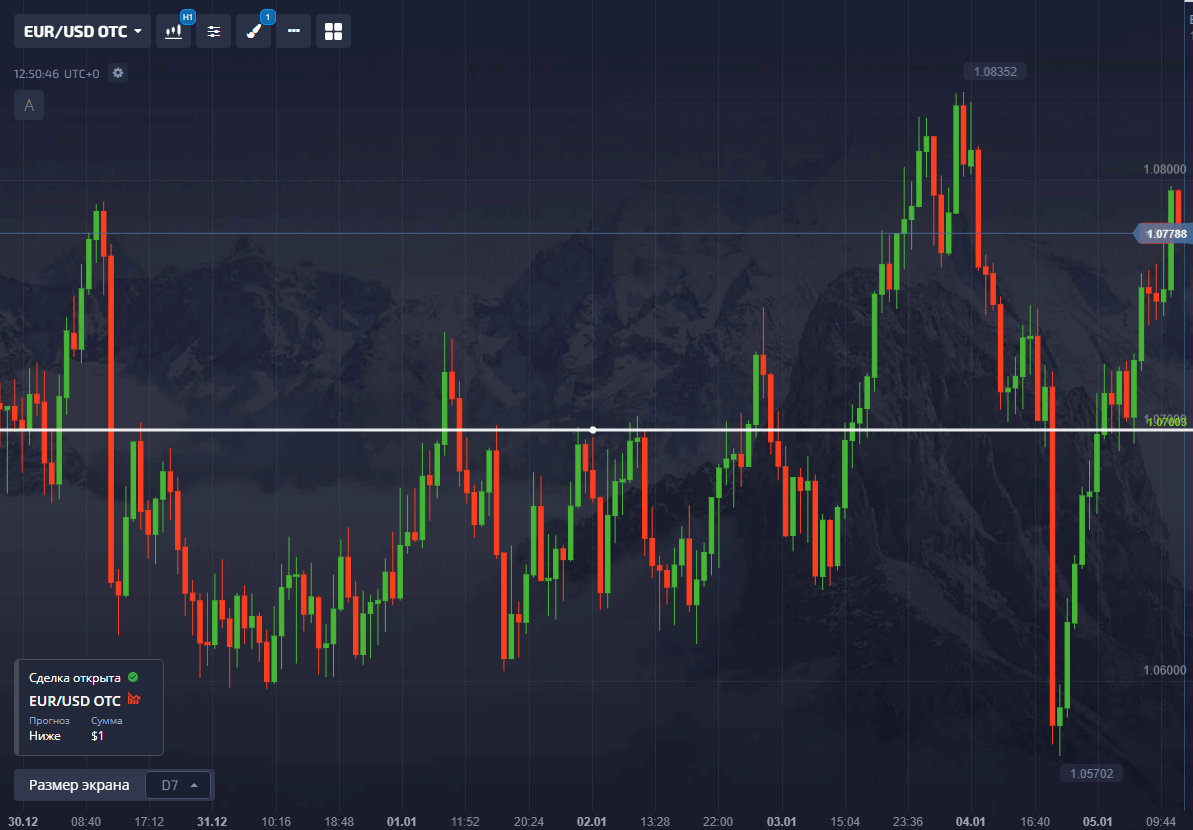Open the indicators settings sliders icon
This screenshot has height=830, width=1193.
[x=214, y=31]
